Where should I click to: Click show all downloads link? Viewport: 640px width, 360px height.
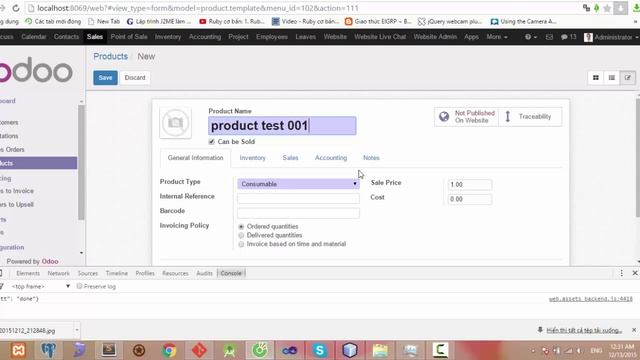584,330
